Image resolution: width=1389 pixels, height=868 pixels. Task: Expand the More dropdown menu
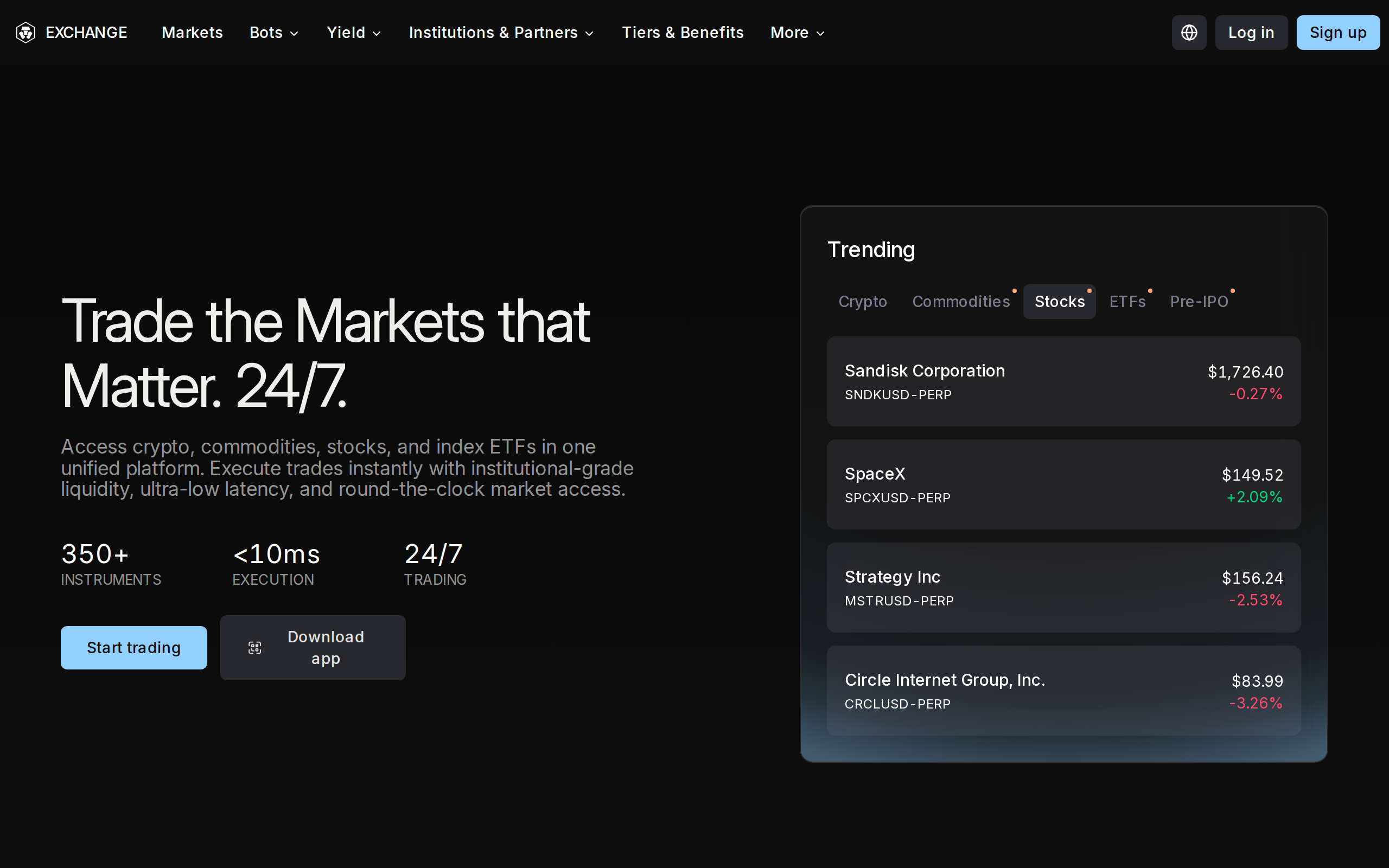[x=798, y=33]
